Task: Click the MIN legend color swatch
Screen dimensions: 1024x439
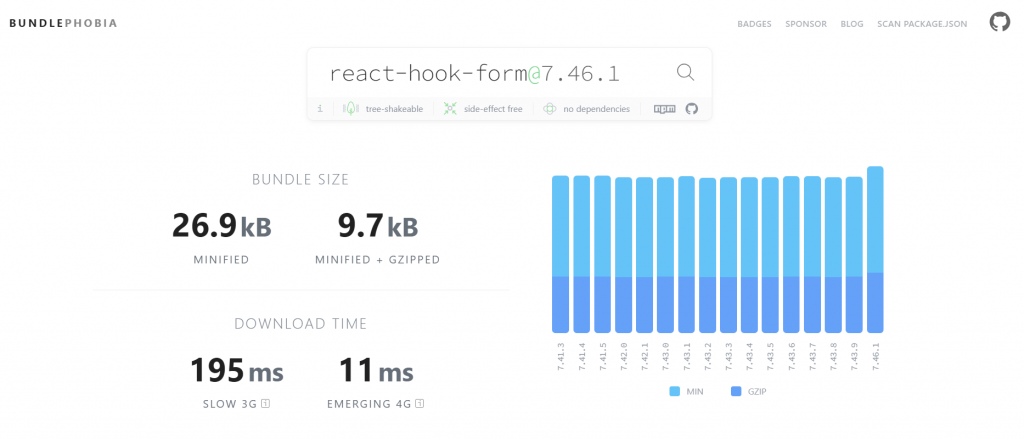Action: click(675, 392)
